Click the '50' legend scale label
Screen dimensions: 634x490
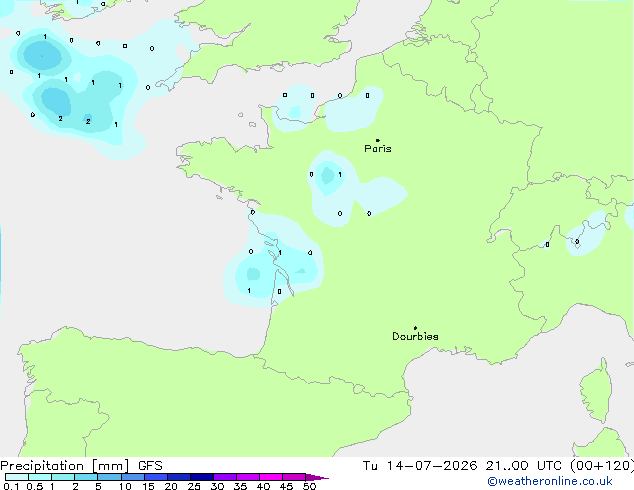coord(309,486)
